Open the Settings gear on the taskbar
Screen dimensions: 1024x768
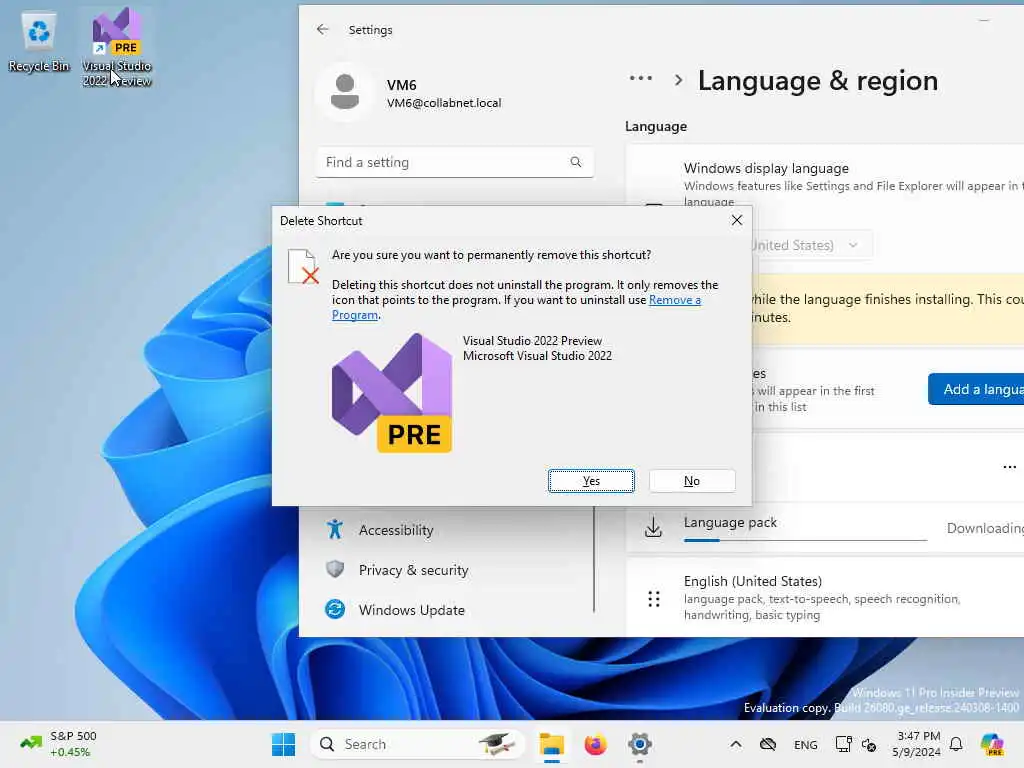[640, 744]
